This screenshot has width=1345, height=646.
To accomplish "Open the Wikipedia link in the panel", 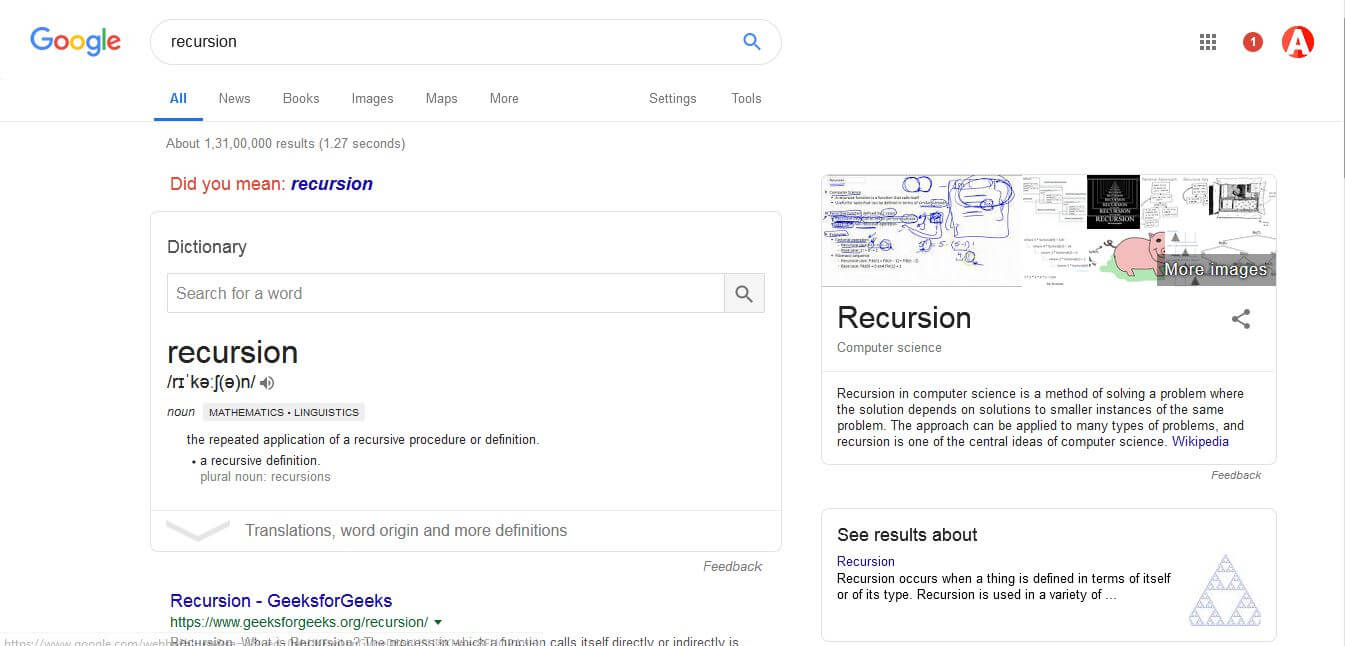I will click(1200, 441).
